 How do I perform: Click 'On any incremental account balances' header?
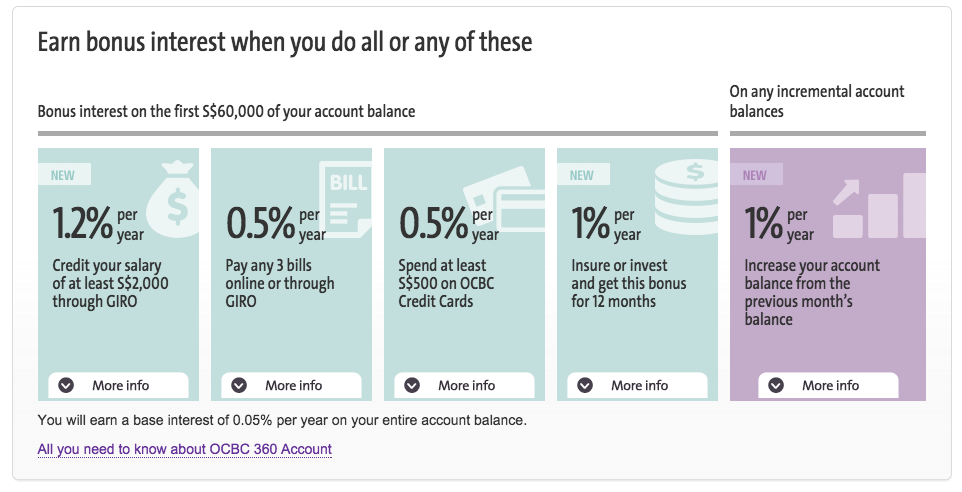tap(817, 101)
